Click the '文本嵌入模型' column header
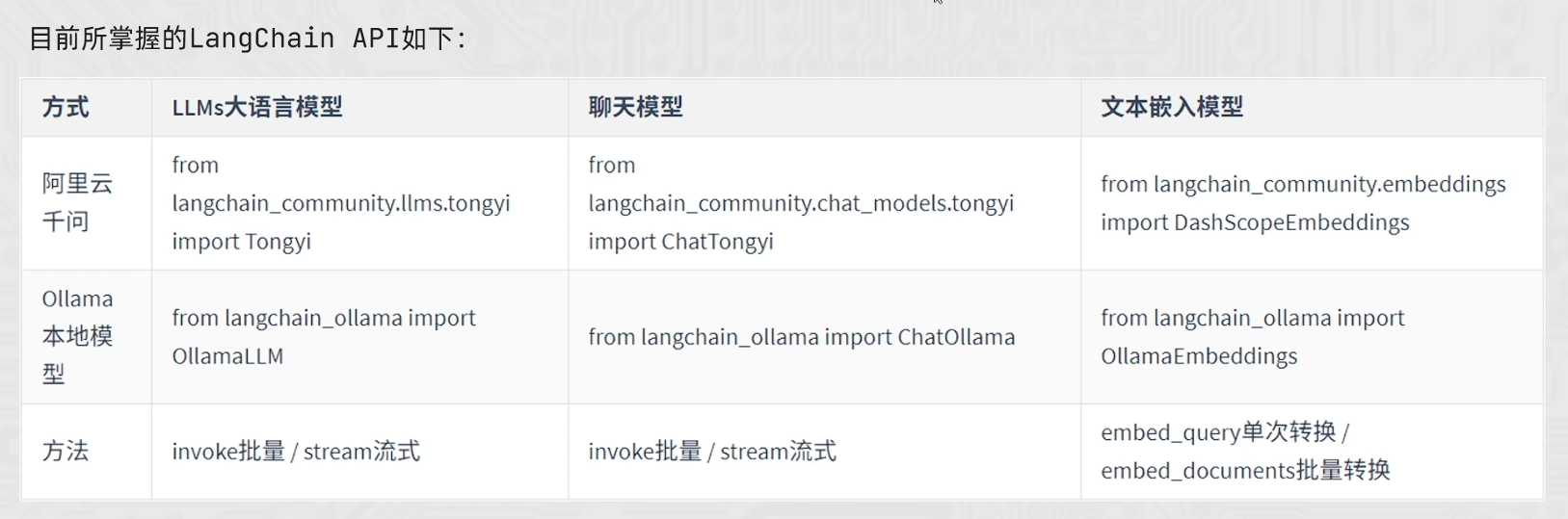The image size is (1568, 519). (x=1172, y=107)
